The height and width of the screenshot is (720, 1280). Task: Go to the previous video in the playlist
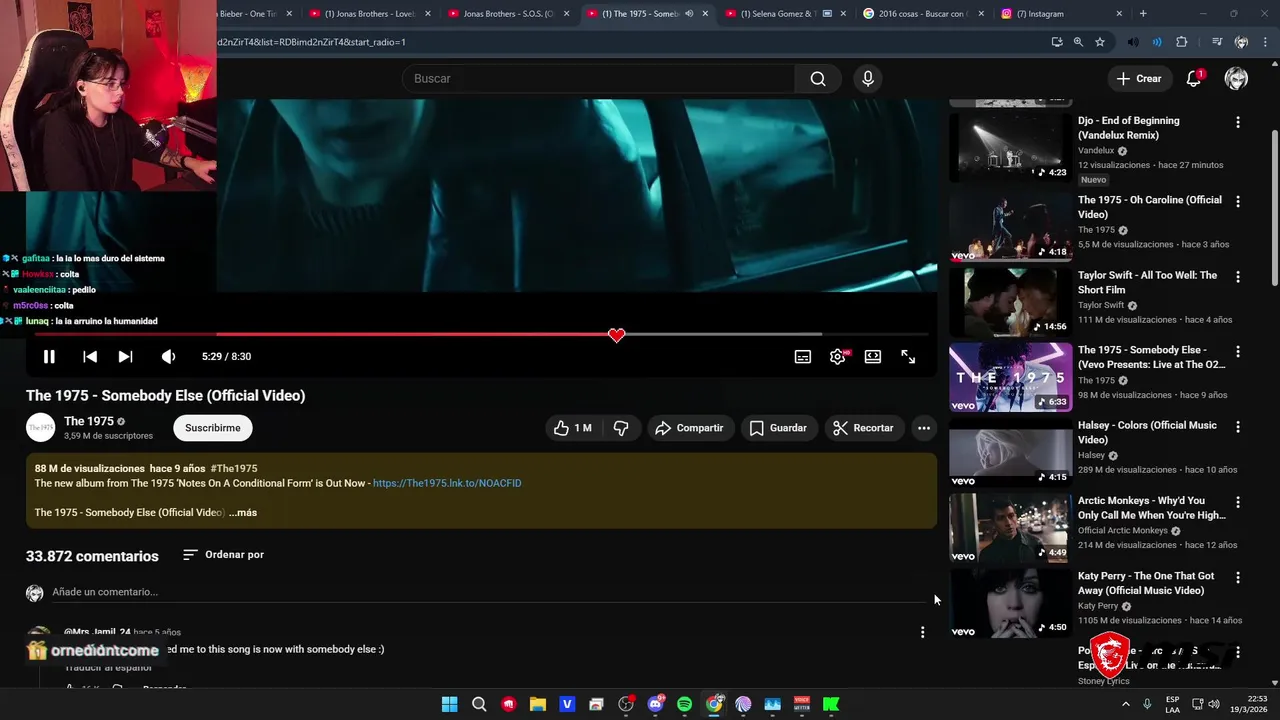[x=90, y=356]
